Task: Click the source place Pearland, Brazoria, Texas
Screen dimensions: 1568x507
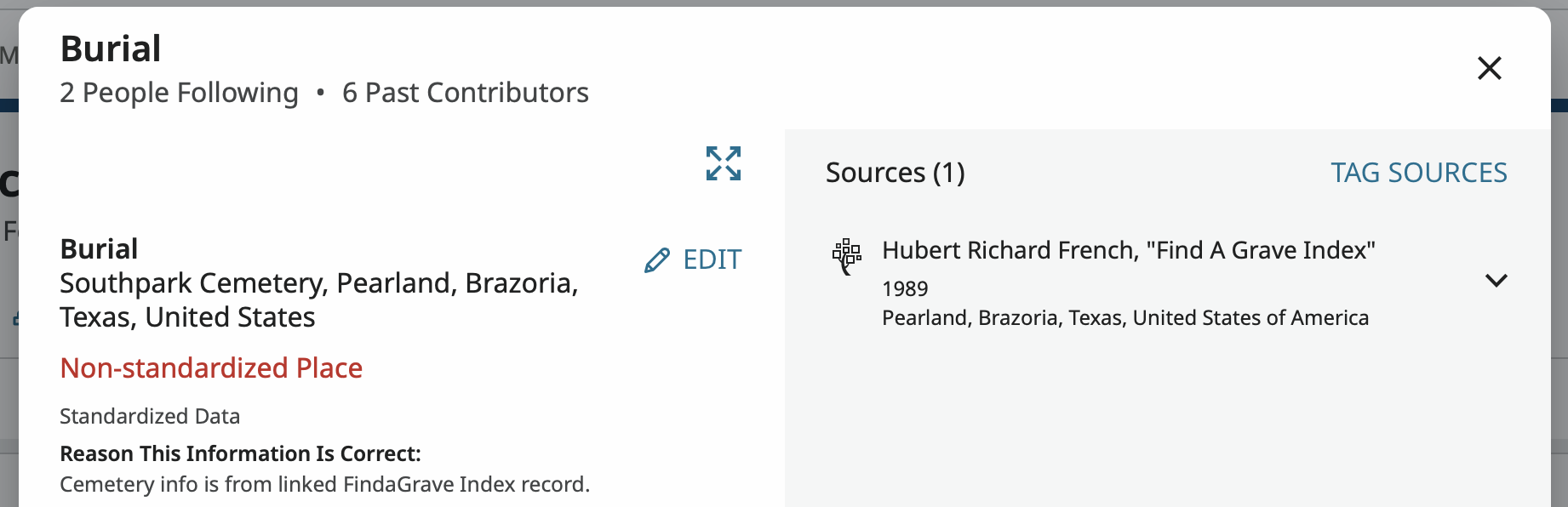Action: 1124,318
